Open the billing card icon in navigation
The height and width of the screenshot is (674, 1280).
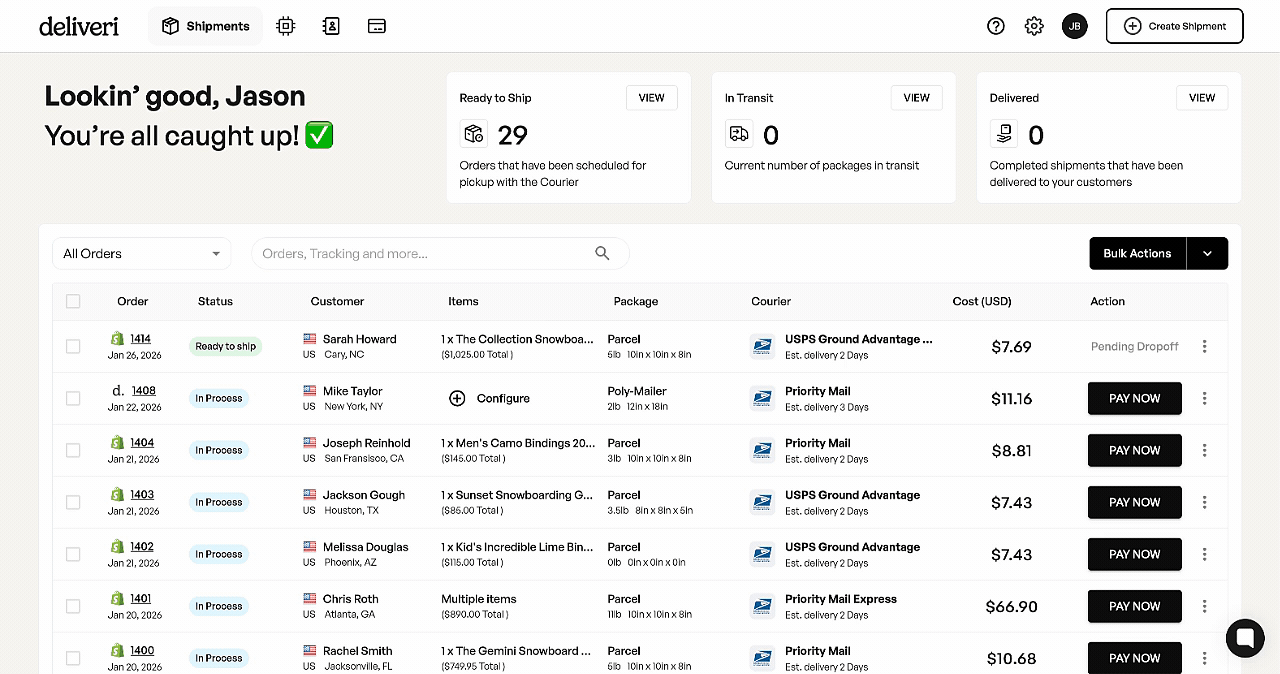coord(377,26)
